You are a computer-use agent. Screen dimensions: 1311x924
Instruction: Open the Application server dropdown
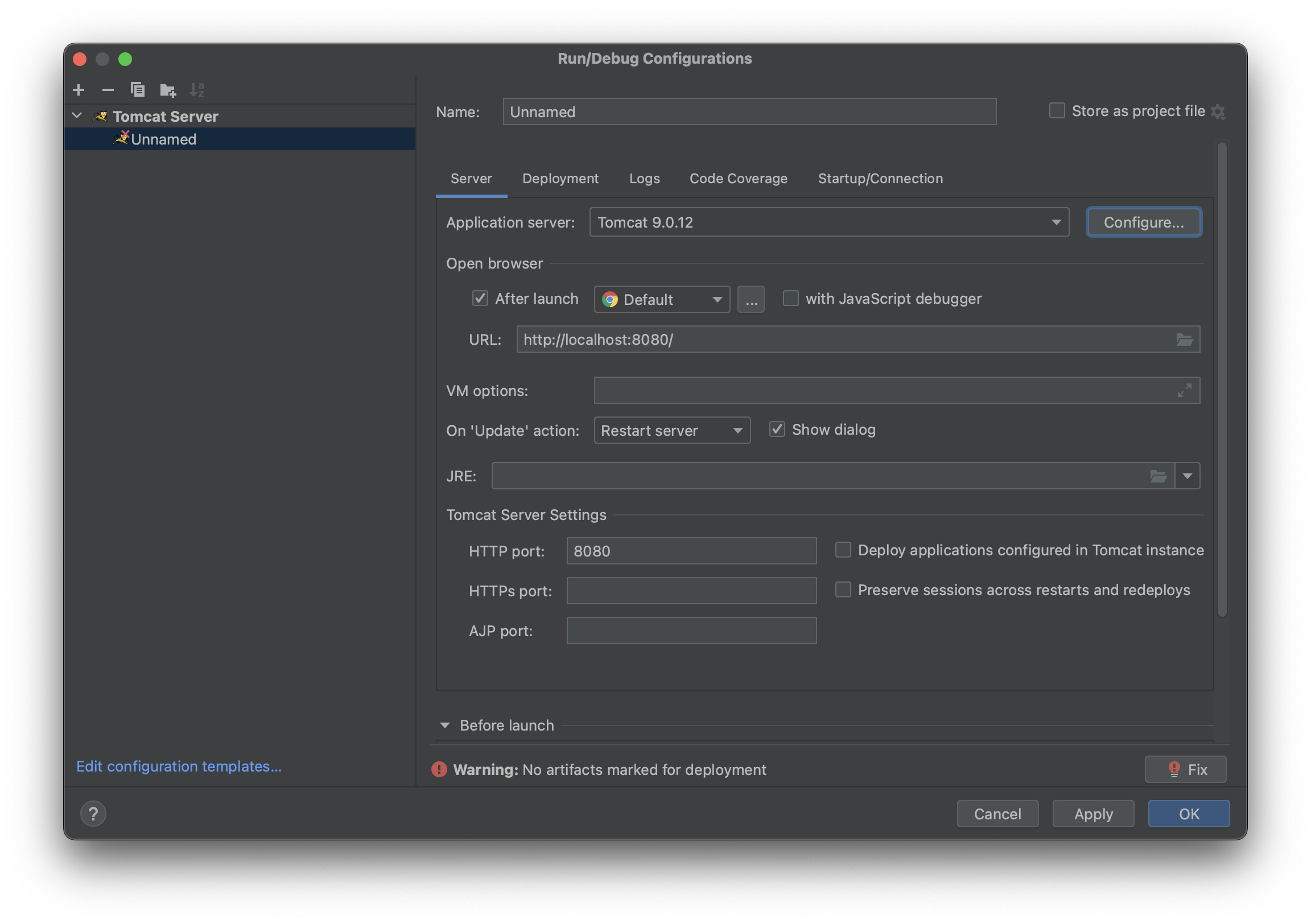click(x=828, y=222)
